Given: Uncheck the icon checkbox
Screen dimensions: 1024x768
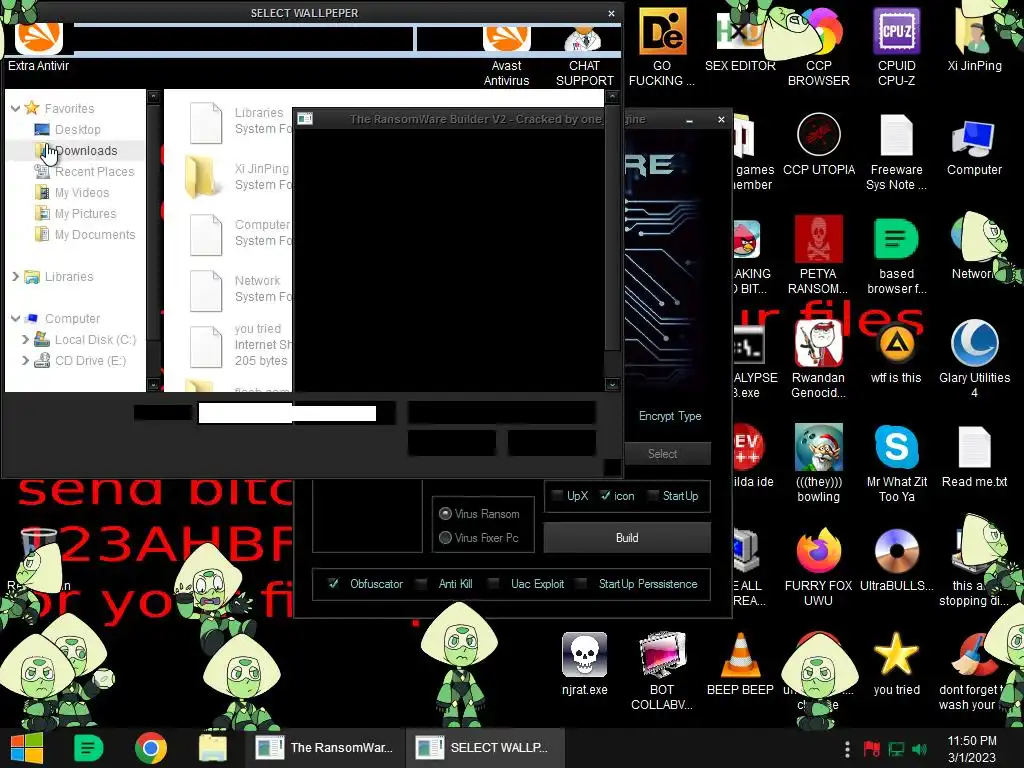Looking at the screenshot, I should [605, 496].
